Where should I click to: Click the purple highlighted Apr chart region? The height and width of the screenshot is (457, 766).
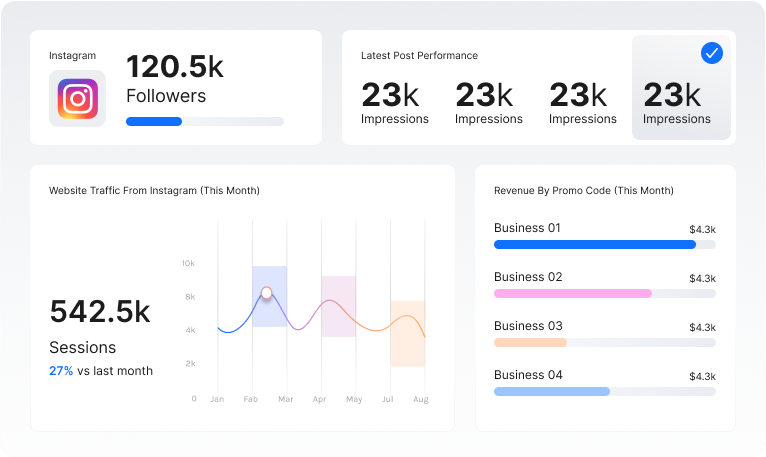click(x=339, y=306)
